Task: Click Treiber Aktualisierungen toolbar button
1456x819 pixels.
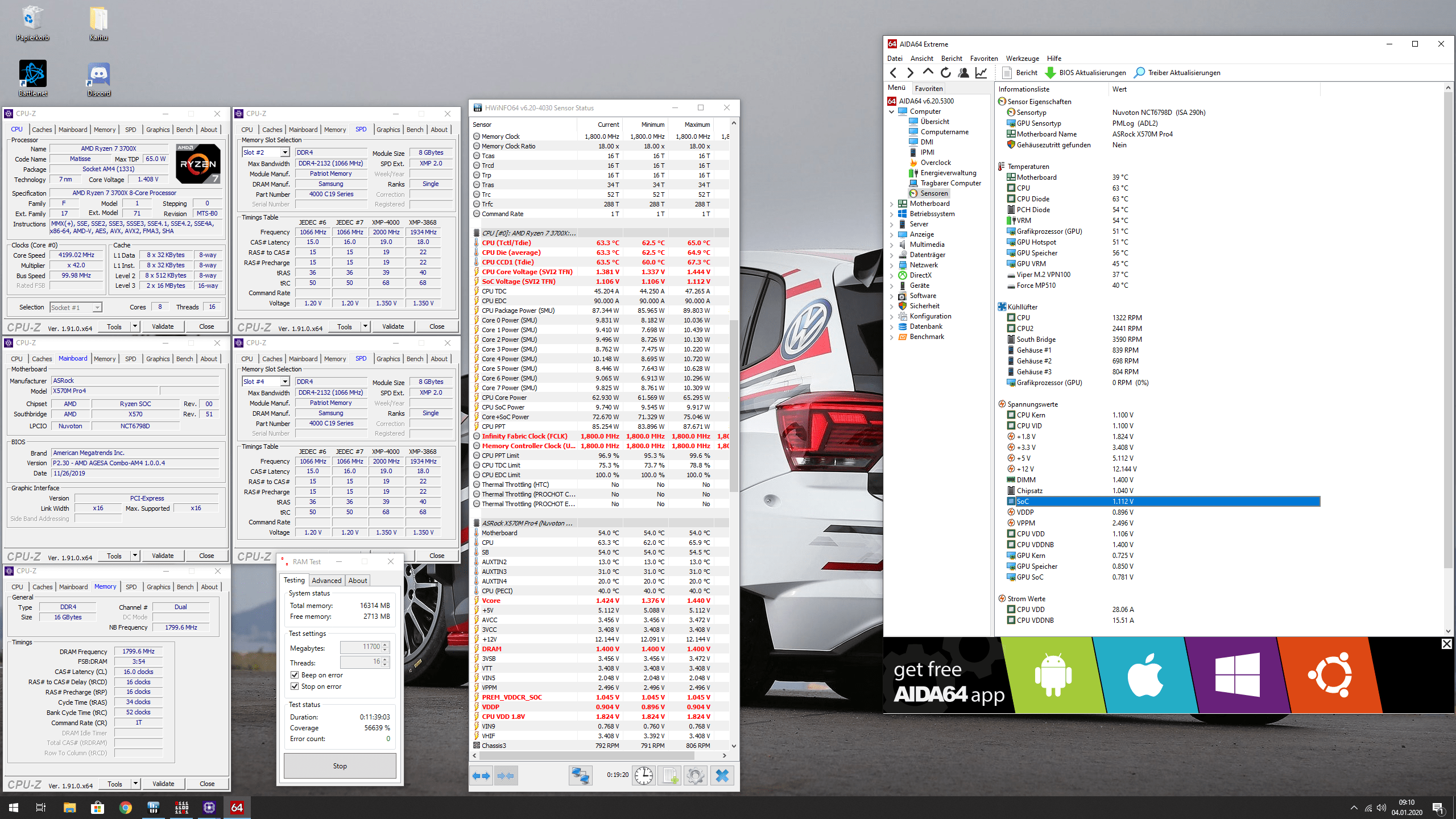Action: pyautogui.click(x=1177, y=72)
